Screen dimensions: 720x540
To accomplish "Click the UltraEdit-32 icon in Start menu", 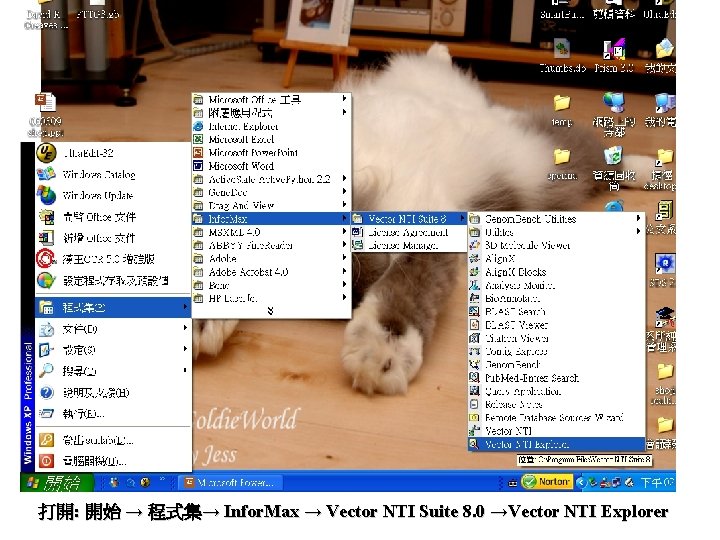I will [46, 153].
